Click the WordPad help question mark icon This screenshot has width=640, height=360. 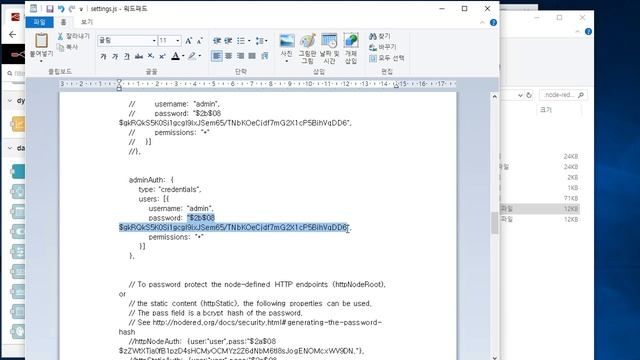pos(493,23)
